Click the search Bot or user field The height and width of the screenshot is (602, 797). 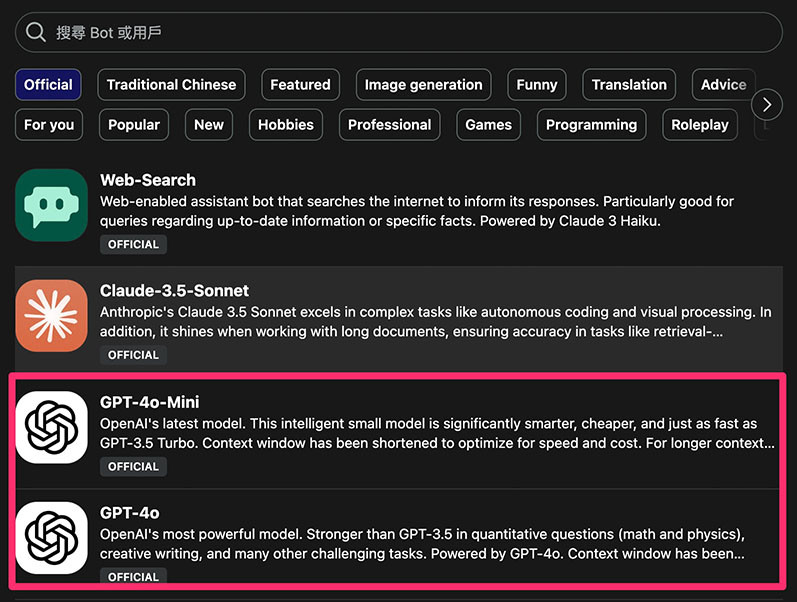pyautogui.click(x=400, y=32)
